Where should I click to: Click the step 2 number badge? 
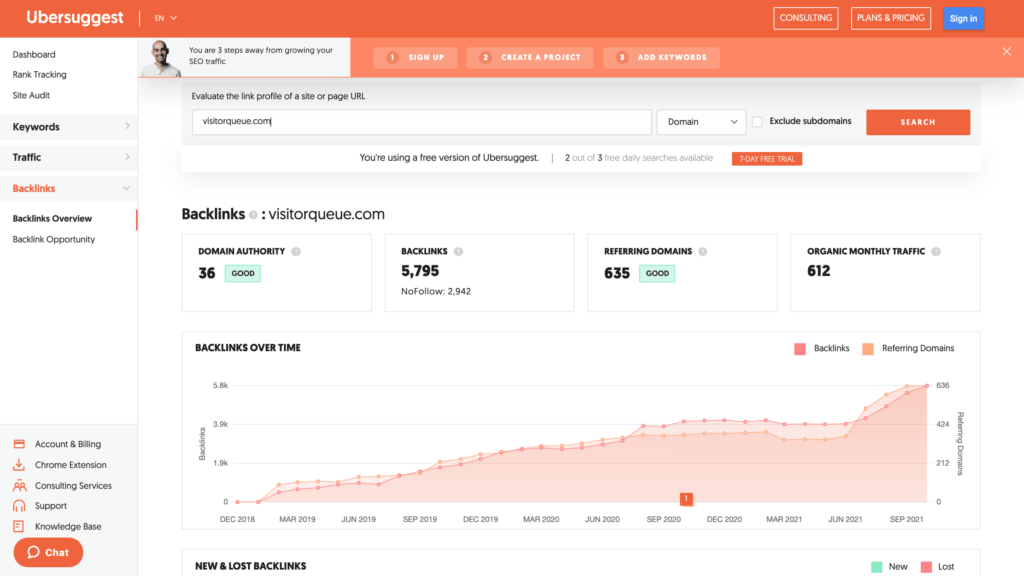coord(485,57)
